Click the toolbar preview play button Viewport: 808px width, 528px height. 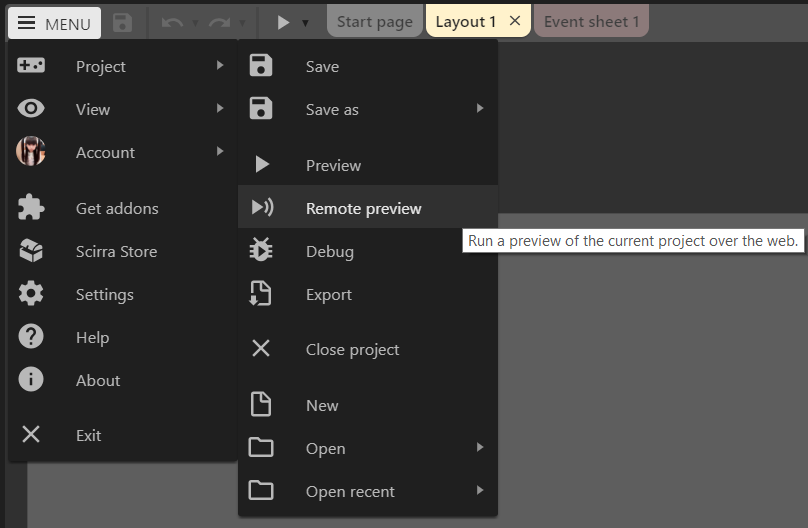coord(283,23)
